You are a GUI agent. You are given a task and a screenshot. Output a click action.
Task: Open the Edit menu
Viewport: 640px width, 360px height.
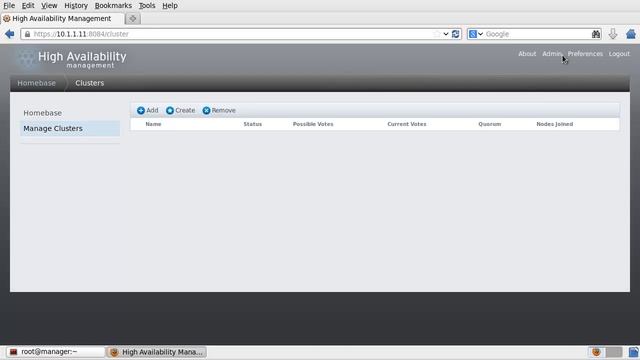(x=28, y=6)
